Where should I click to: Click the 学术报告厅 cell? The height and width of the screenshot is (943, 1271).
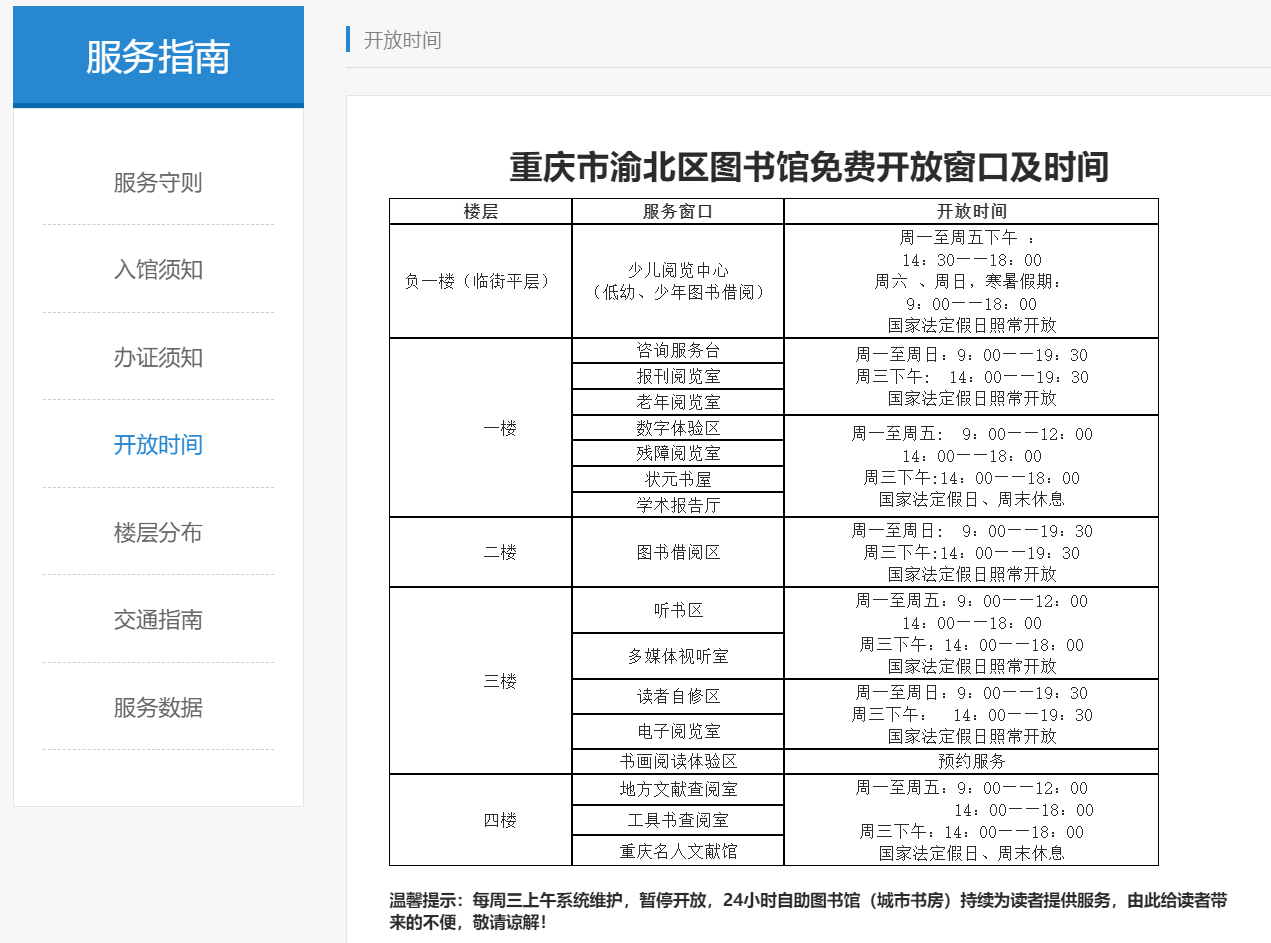(x=678, y=505)
